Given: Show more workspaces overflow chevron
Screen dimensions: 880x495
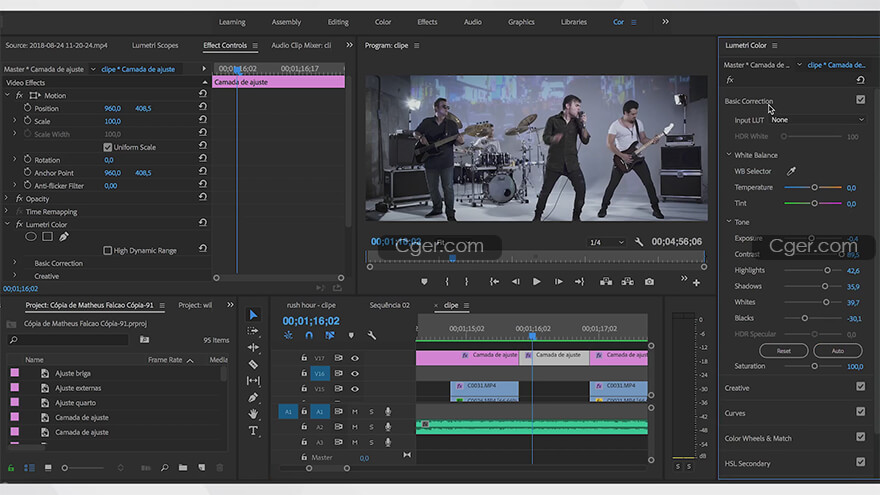Looking at the screenshot, I should [665, 22].
